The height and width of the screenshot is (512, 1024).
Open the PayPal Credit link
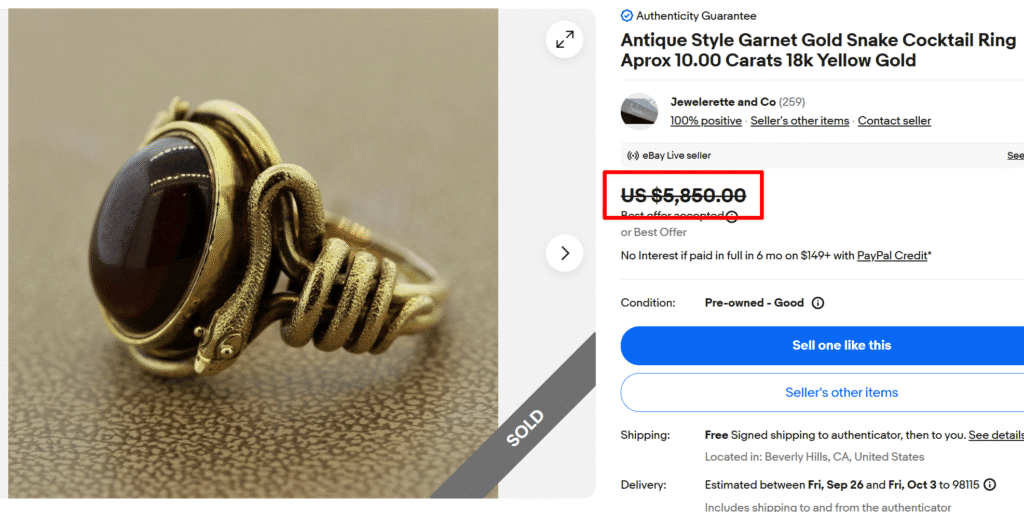click(892, 256)
